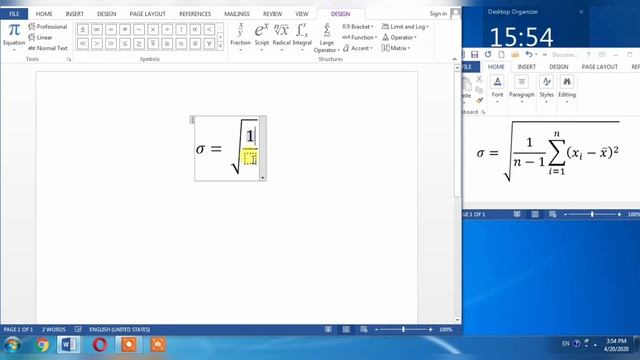Screen dimensions: 640x360
Task: Insert the minus-plus symbol
Action: (153, 43)
